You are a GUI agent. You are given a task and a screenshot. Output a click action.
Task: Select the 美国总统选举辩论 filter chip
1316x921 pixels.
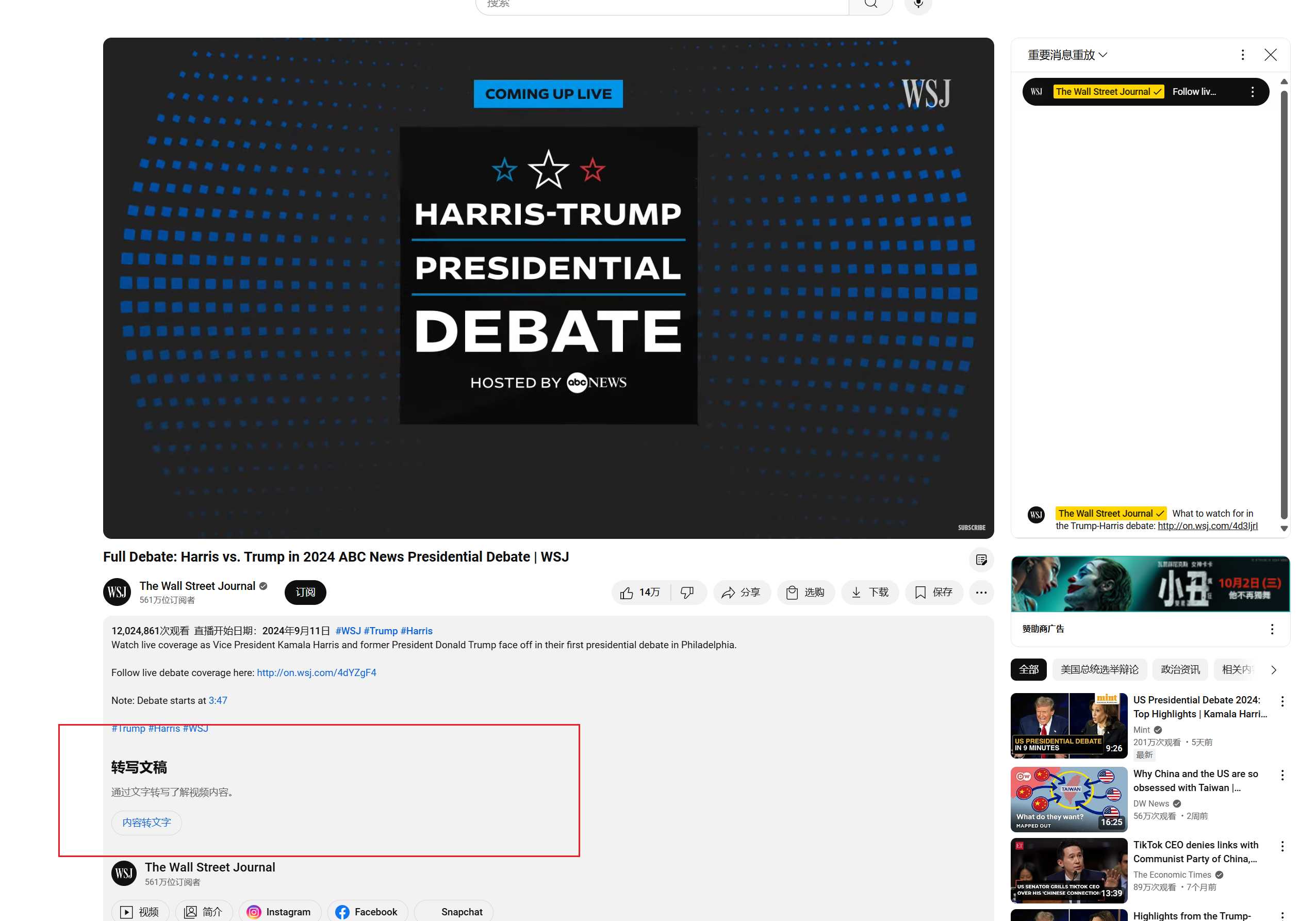pos(1099,669)
